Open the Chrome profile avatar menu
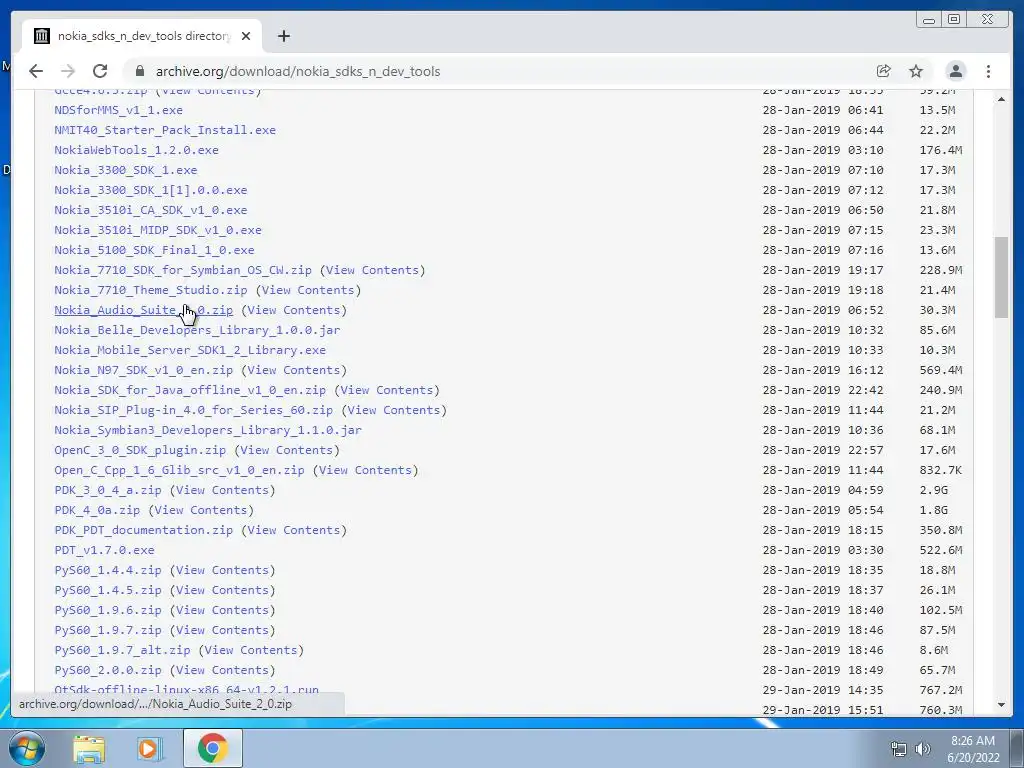1024x768 pixels. (955, 71)
